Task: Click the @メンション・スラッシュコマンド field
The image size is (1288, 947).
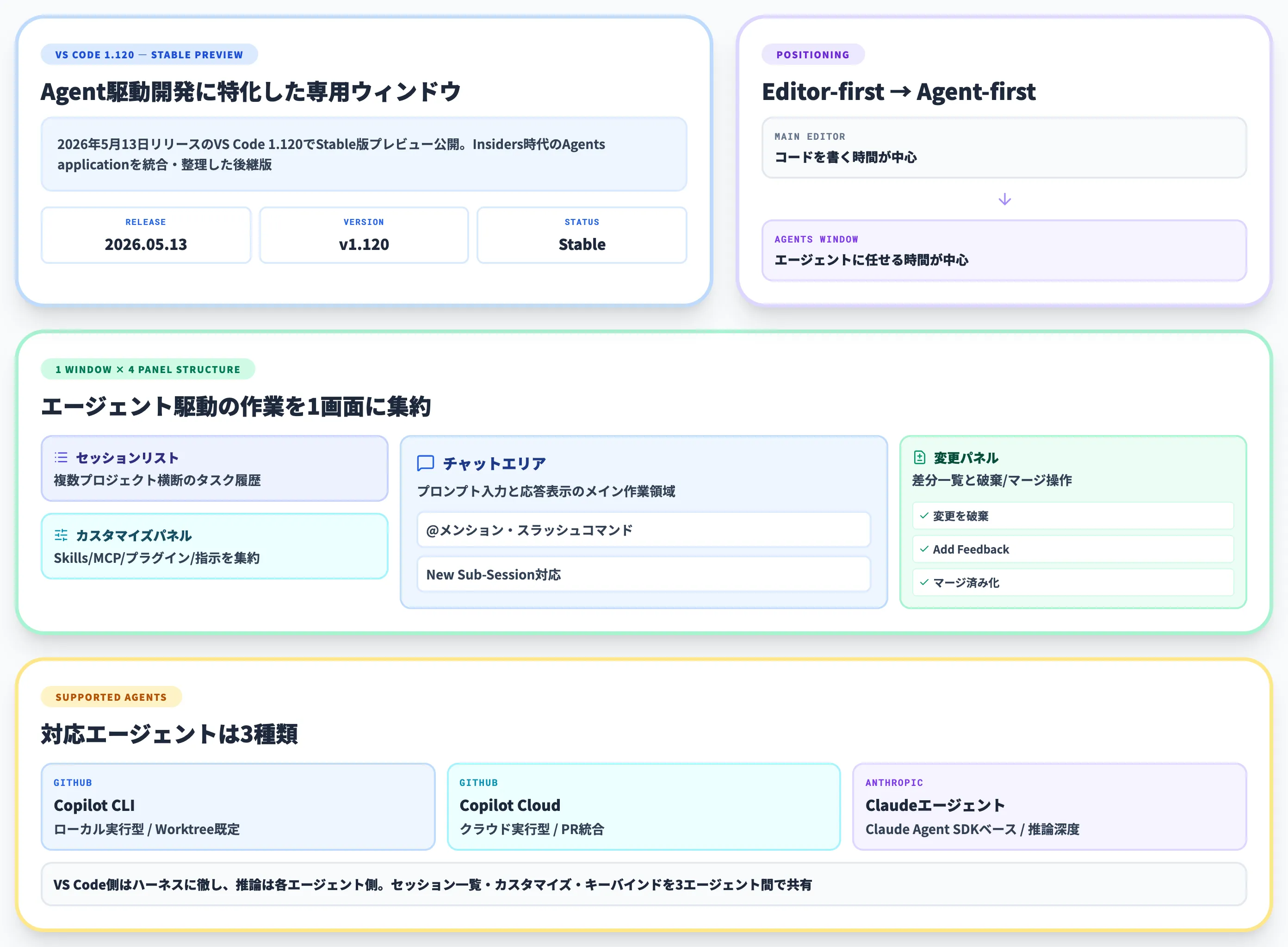Action: tap(644, 530)
